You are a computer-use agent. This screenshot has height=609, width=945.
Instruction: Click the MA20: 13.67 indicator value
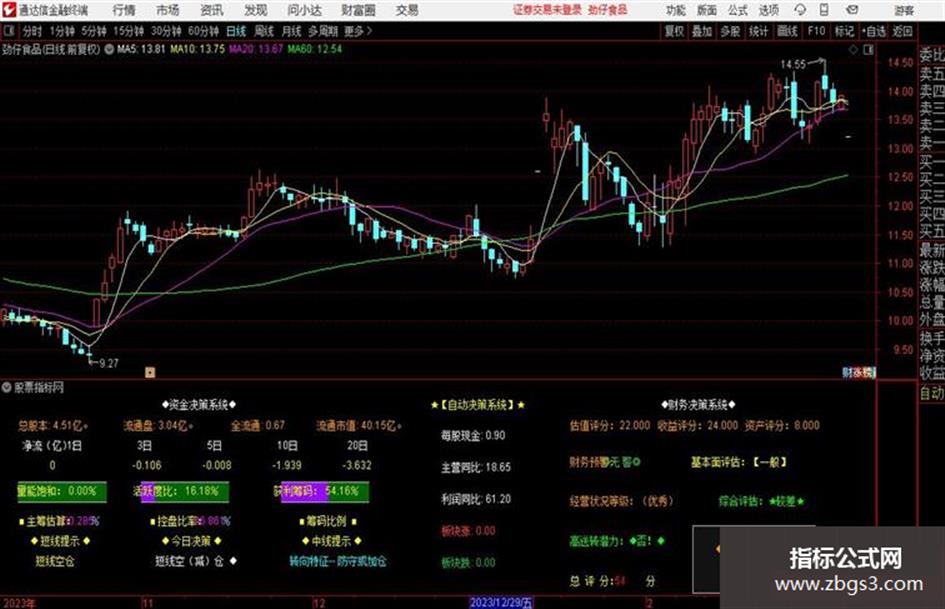tap(256, 49)
